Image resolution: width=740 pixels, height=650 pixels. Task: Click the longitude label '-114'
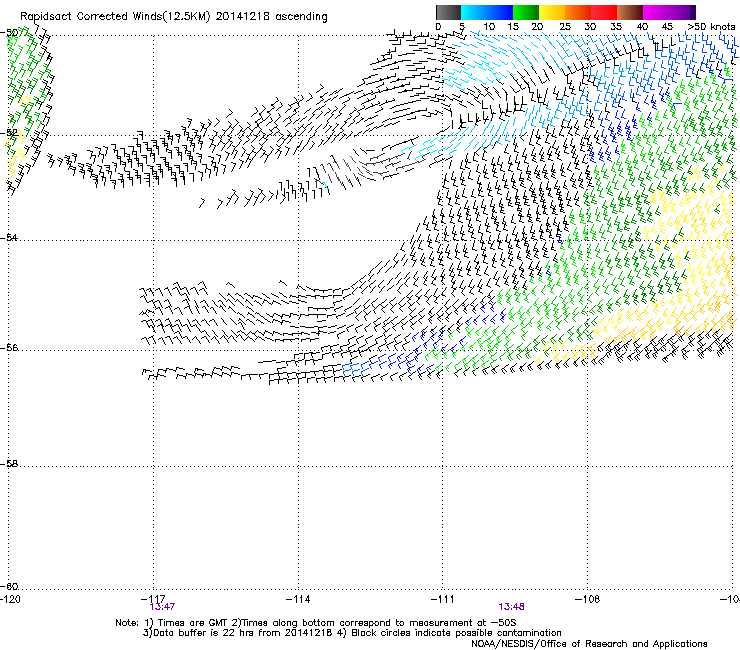point(298,599)
